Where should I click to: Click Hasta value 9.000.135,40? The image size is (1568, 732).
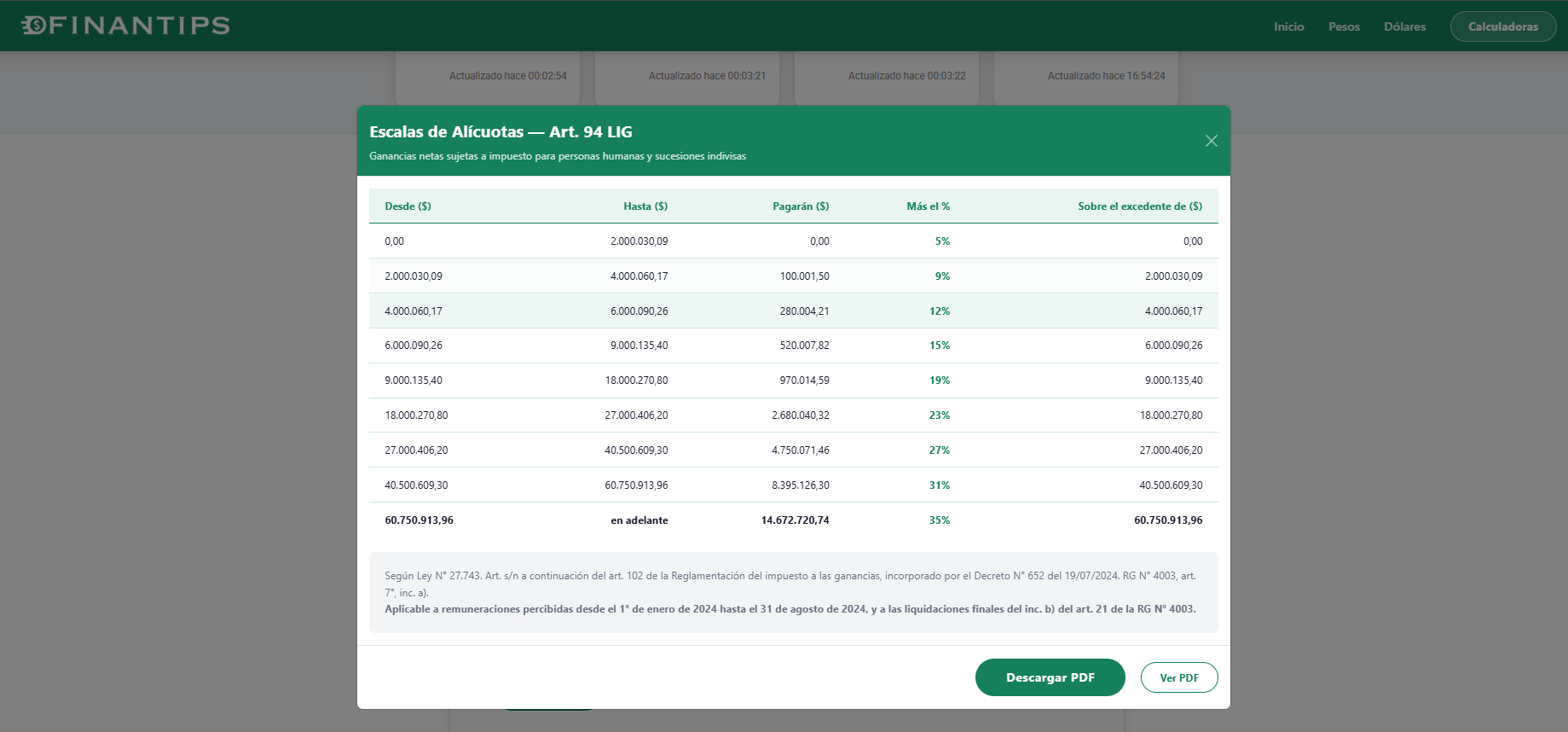(x=639, y=346)
